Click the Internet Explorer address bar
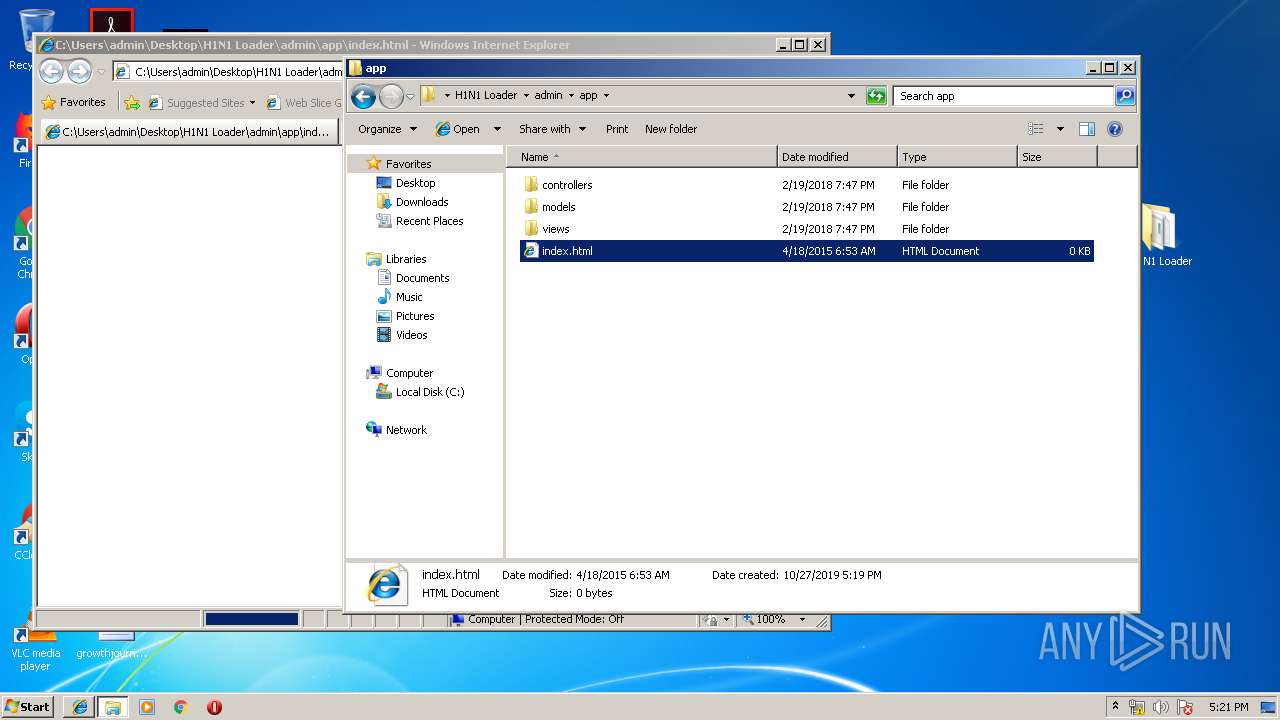This screenshot has height=720, width=1280. click(229, 72)
